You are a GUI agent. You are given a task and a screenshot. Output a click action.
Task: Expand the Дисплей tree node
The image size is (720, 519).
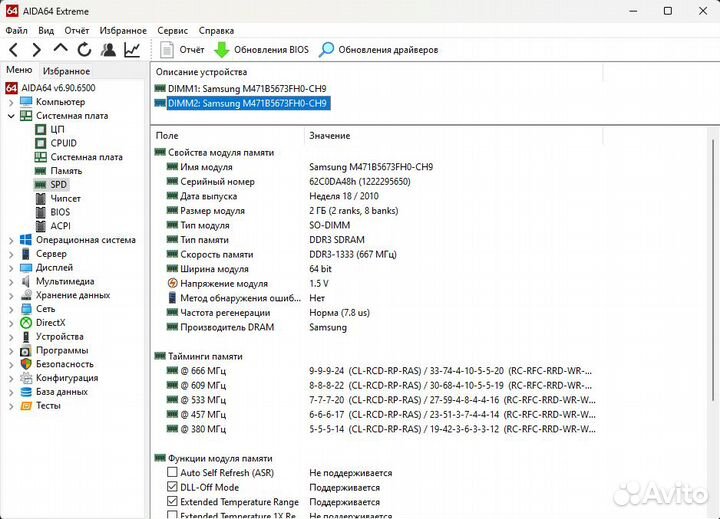11,268
